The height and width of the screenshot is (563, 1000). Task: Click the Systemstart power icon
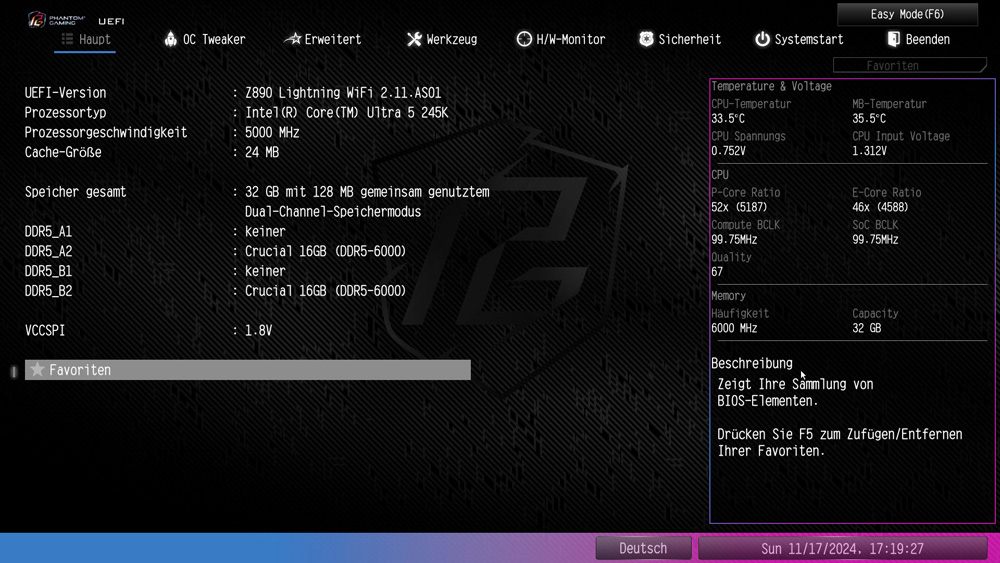(x=762, y=39)
